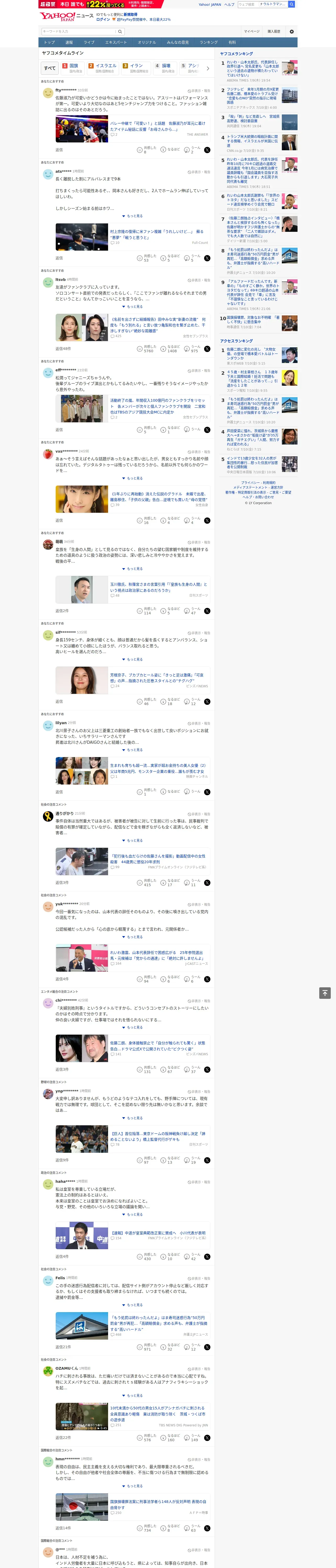Open the ランキング navigation tab
The image size is (336, 1568).
(x=209, y=43)
